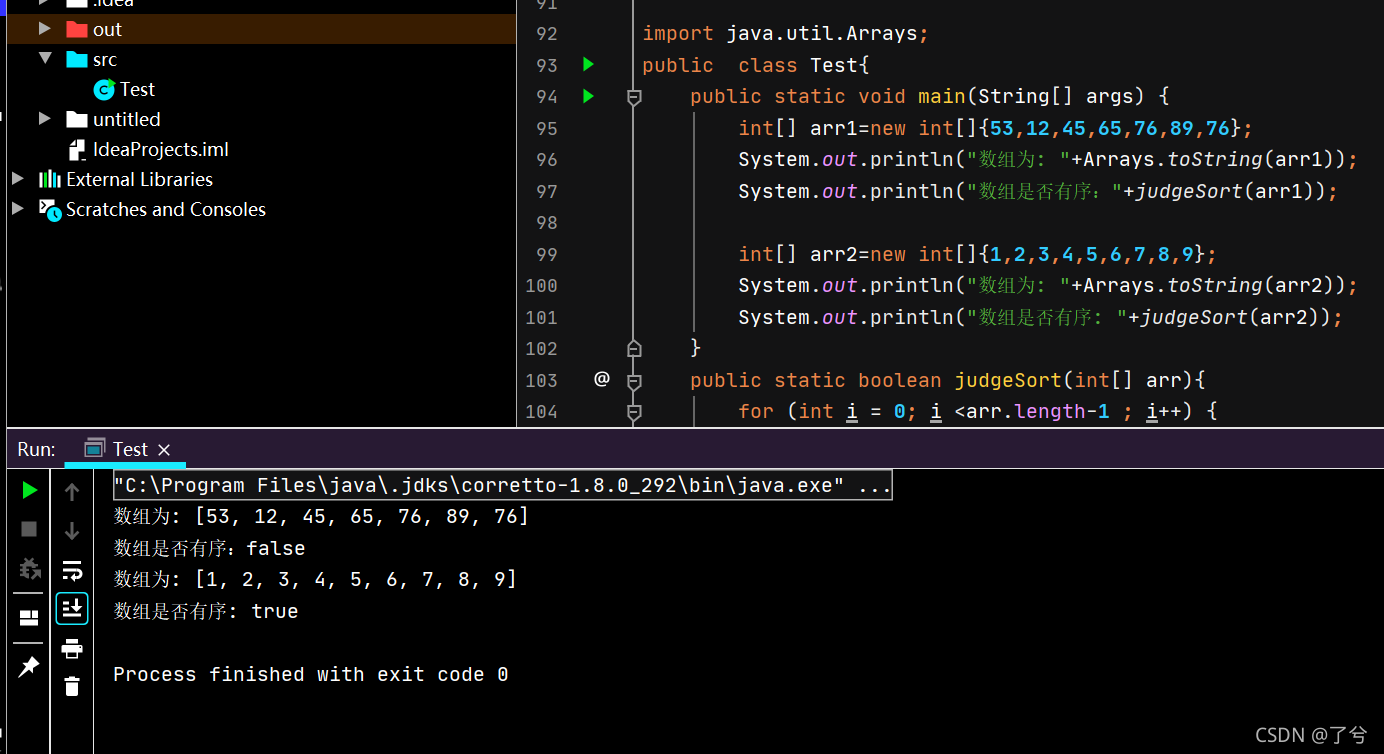Collapse main method fold marker at line 94

633,97
